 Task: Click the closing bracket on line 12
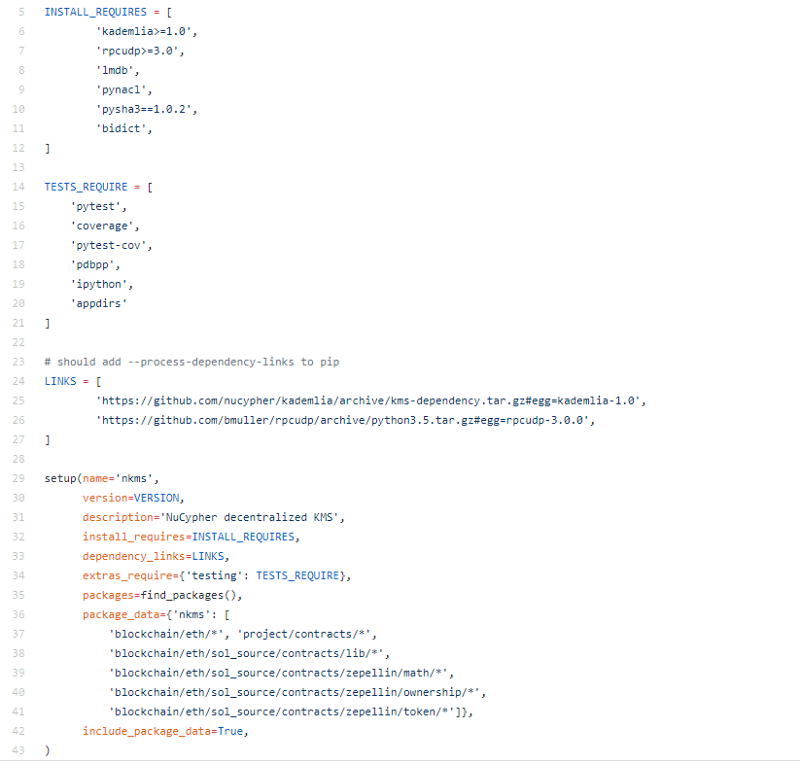click(x=47, y=148)
